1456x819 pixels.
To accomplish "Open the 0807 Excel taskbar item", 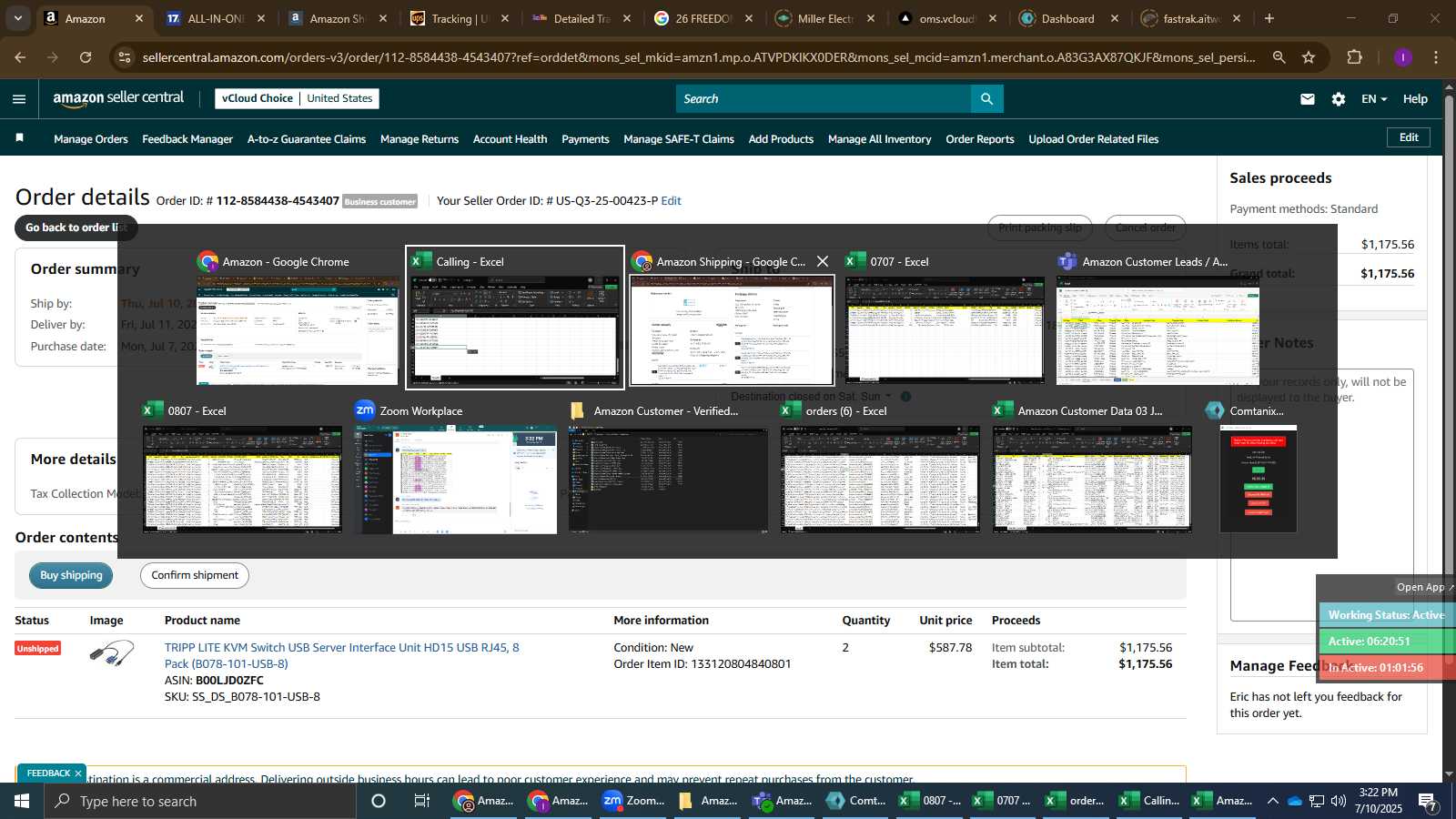I will (x=931, y=801).
